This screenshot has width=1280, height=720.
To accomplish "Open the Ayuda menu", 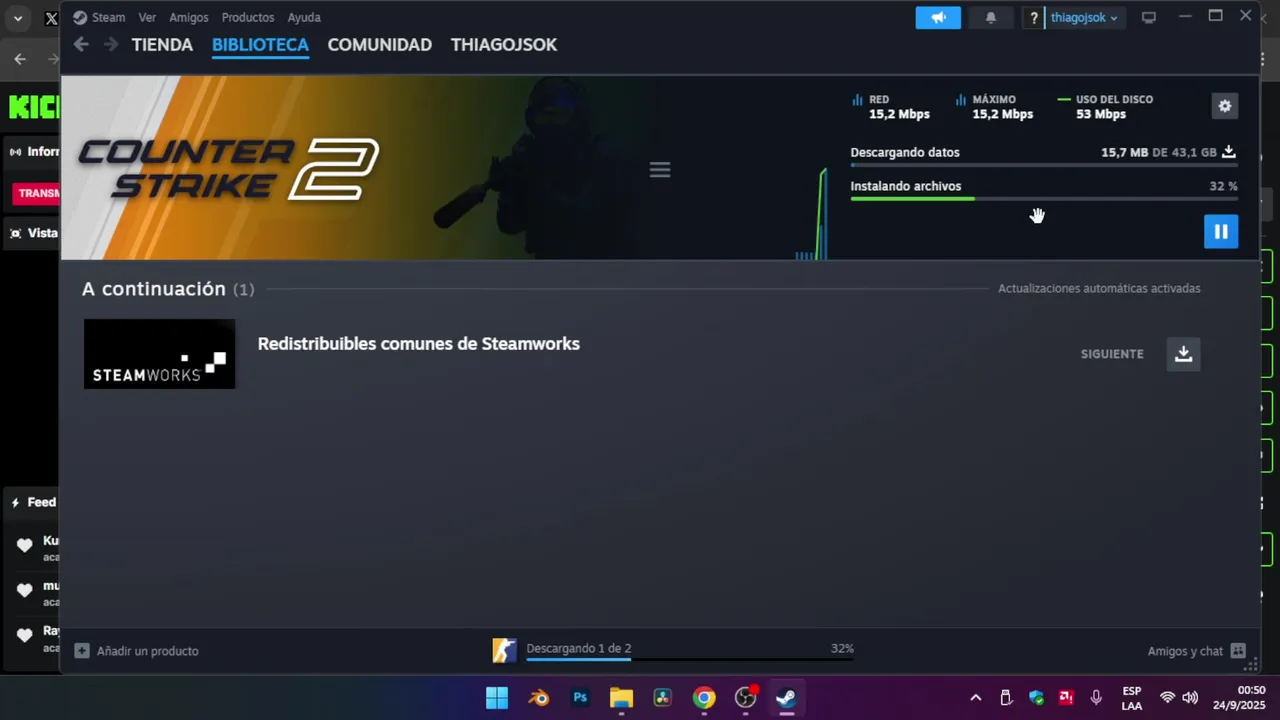I will pos(304,18).
